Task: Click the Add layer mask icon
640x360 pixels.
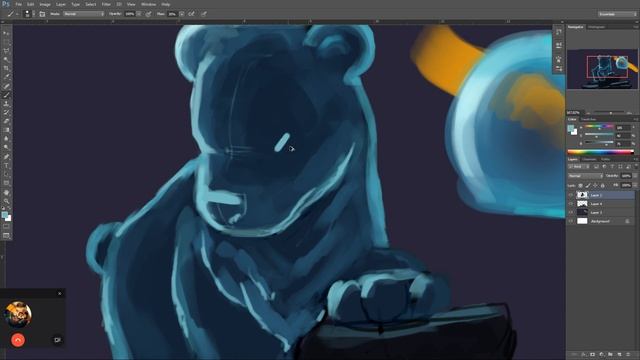Action: coord(593,355)
